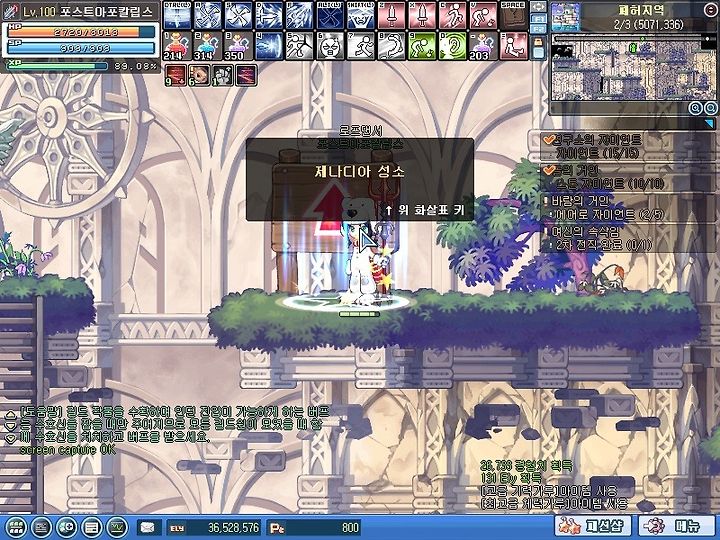Use the sit action in the equals slot
This screenshot has width=720, height=540.
click(514, 46)
